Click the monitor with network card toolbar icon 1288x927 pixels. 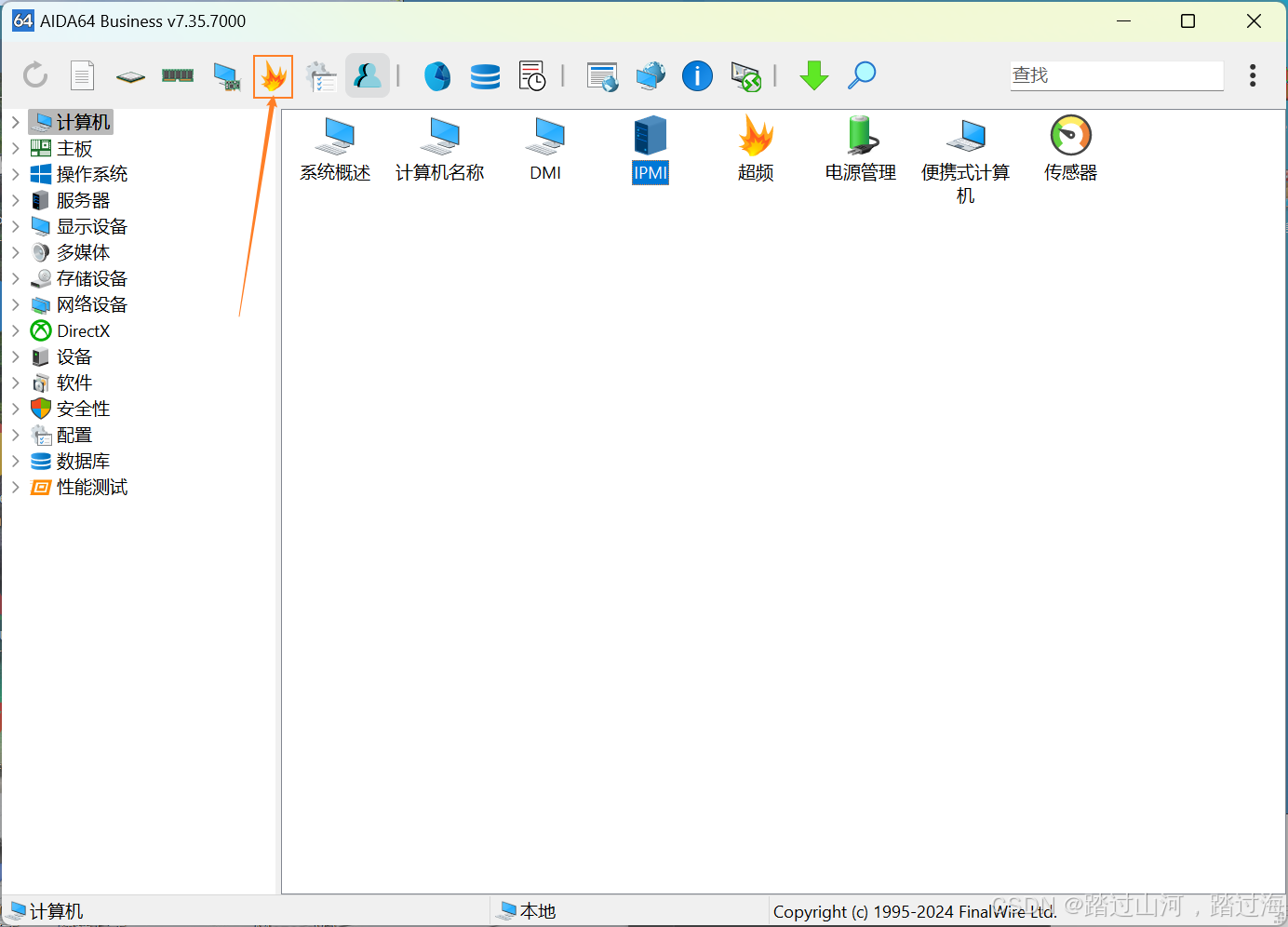[x=226, y=76]
